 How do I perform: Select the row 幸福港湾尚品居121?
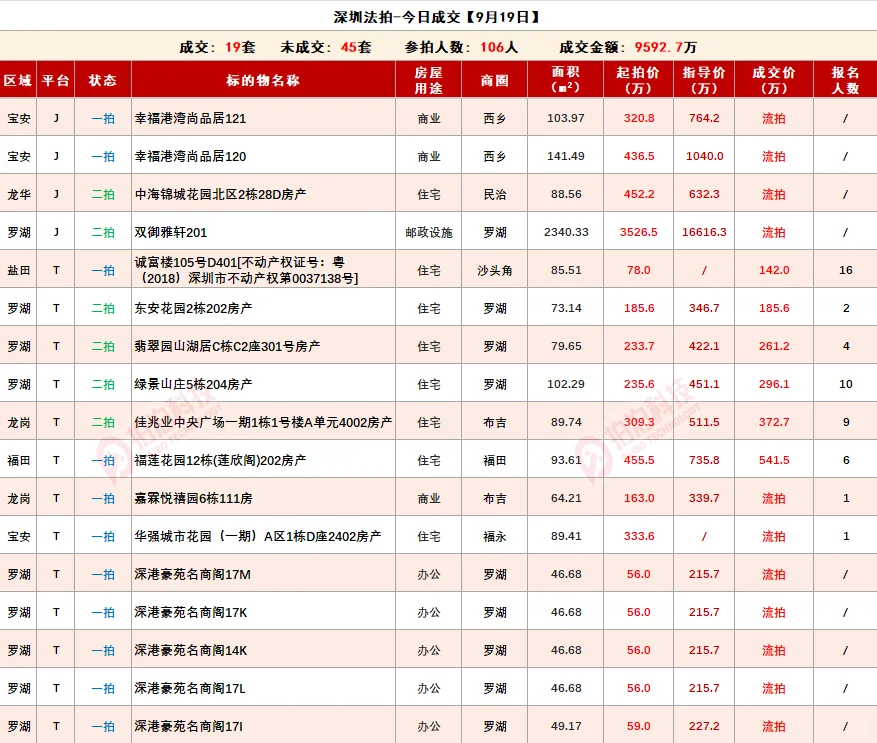coord(438,118)
